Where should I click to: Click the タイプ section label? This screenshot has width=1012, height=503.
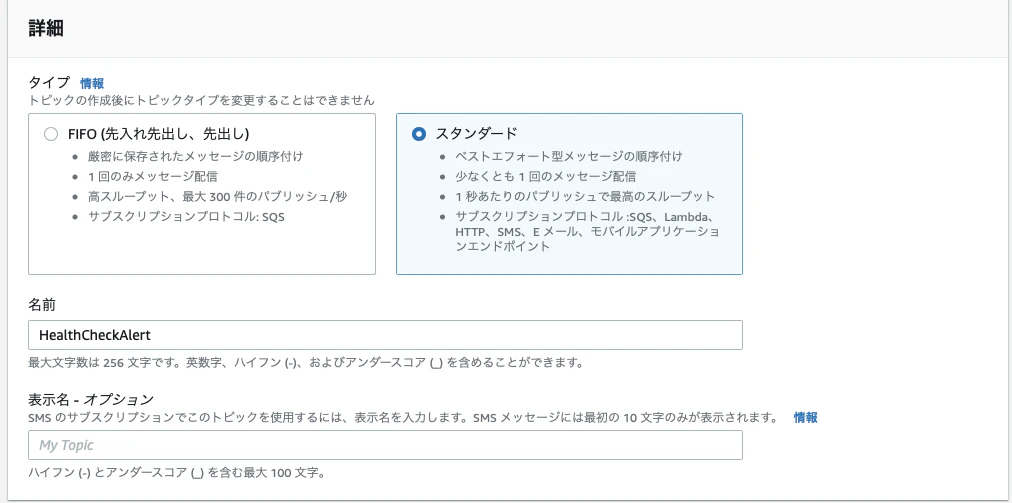pos(49,83)
